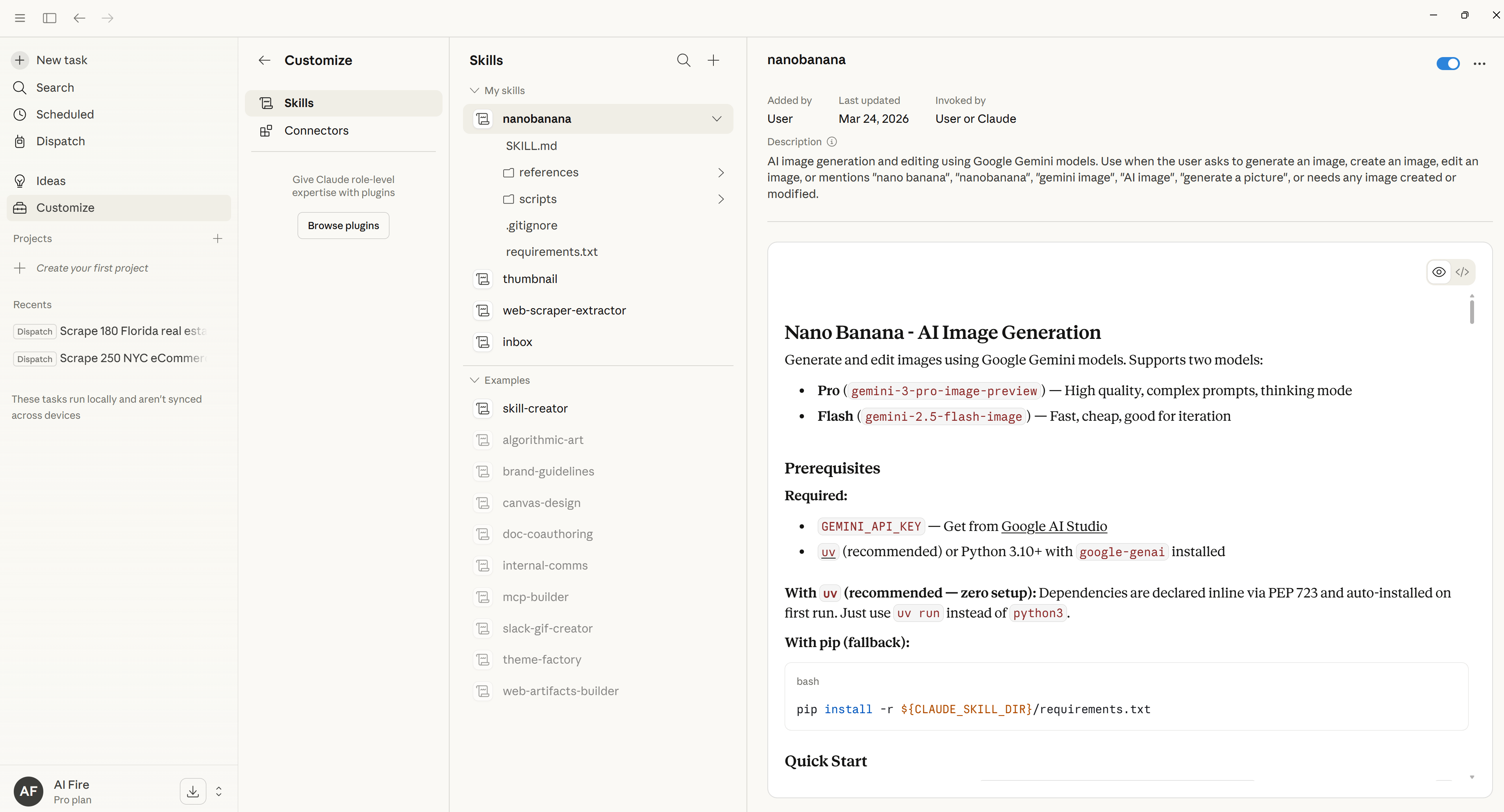Image resolution: width=1504 pixels, height=812 pixels.
Task: Open the Connectors tab
Action: 316,131
